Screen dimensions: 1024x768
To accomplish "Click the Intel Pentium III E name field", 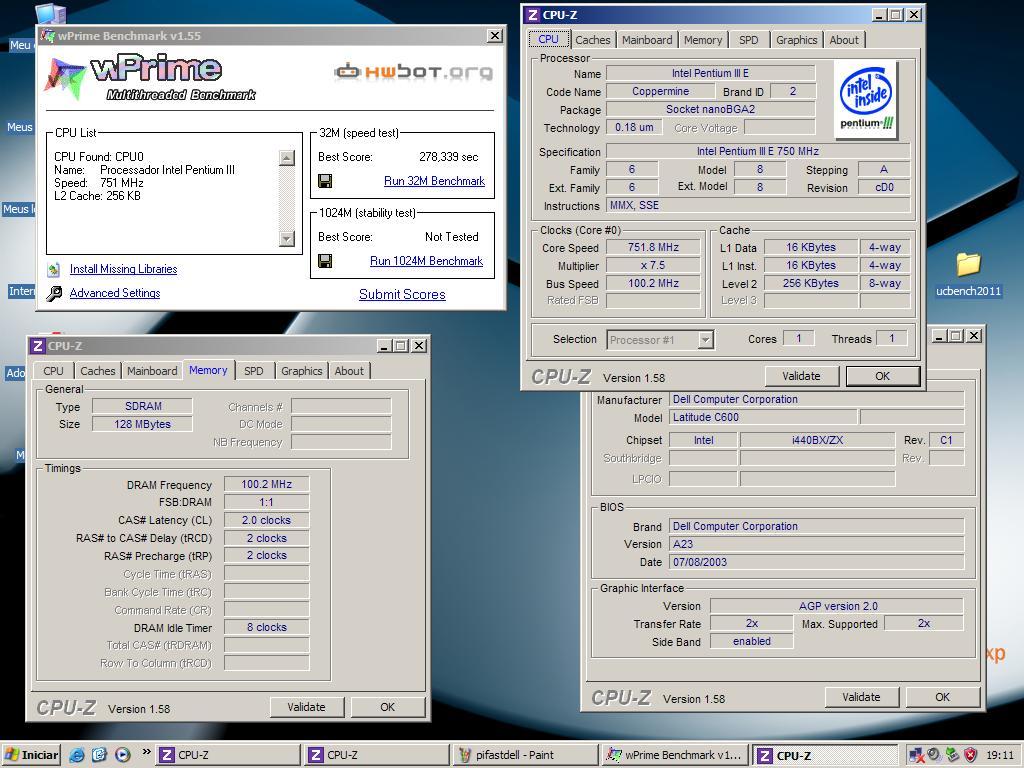I will pos(711,73).
